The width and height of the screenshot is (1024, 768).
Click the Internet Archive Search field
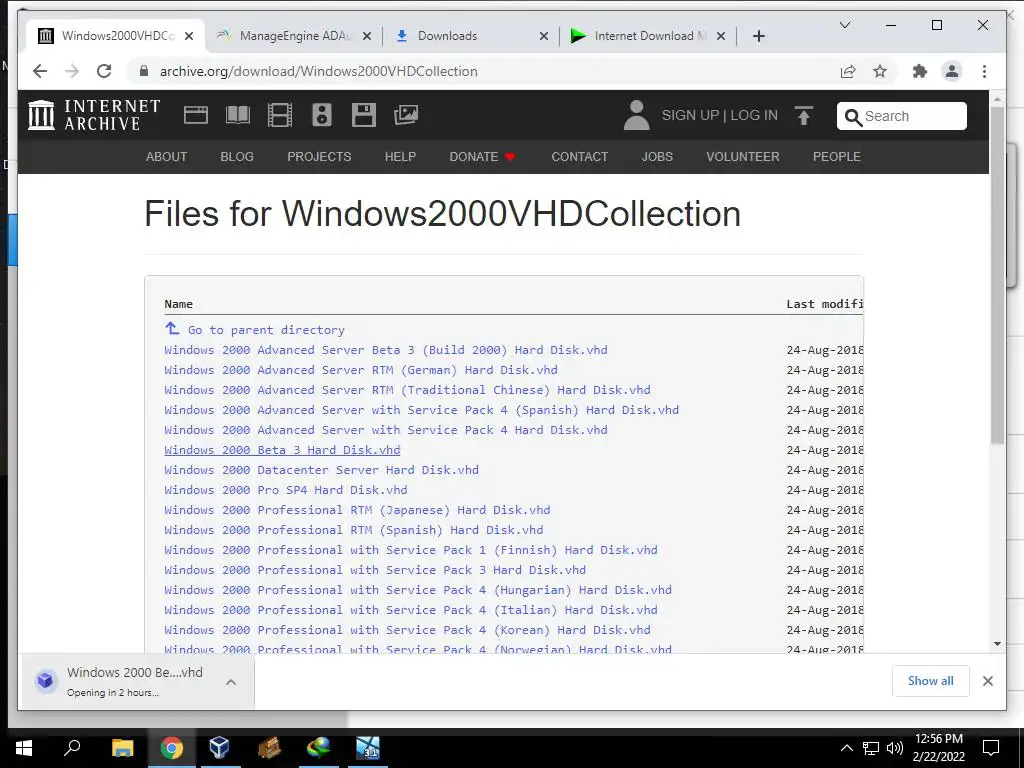(x=901, y=116)
